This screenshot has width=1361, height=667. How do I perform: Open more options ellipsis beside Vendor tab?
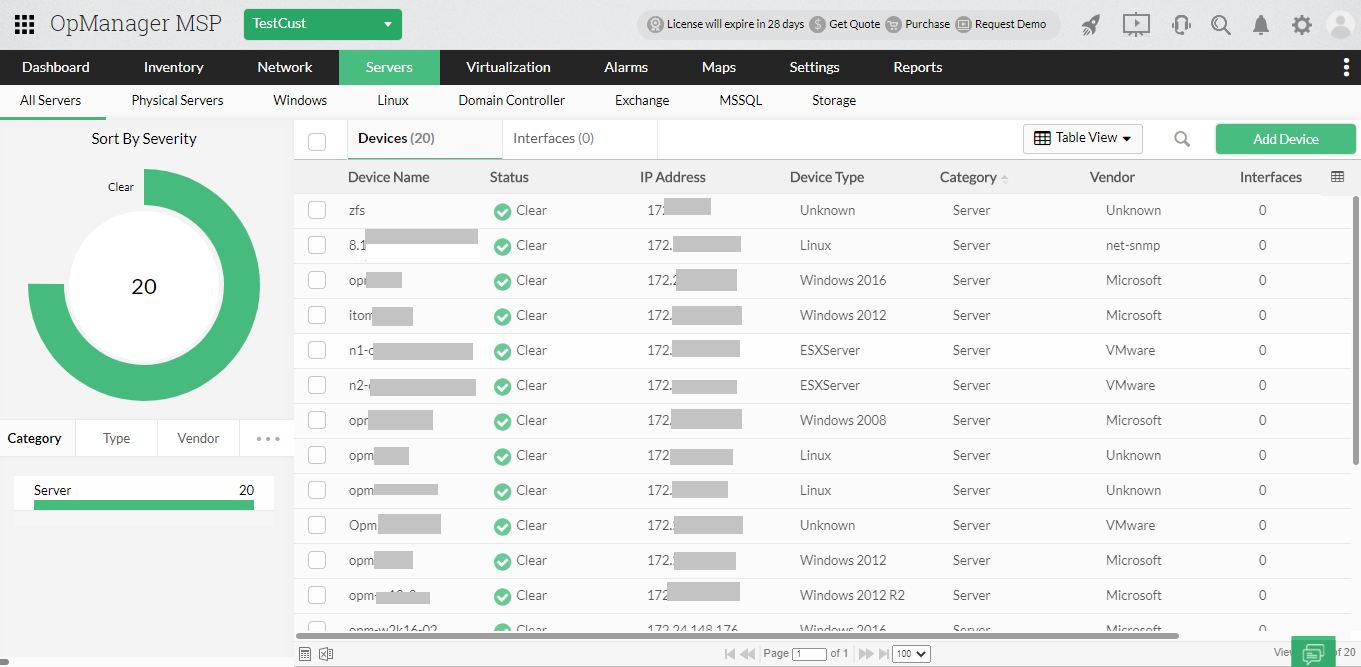[268, 438]
